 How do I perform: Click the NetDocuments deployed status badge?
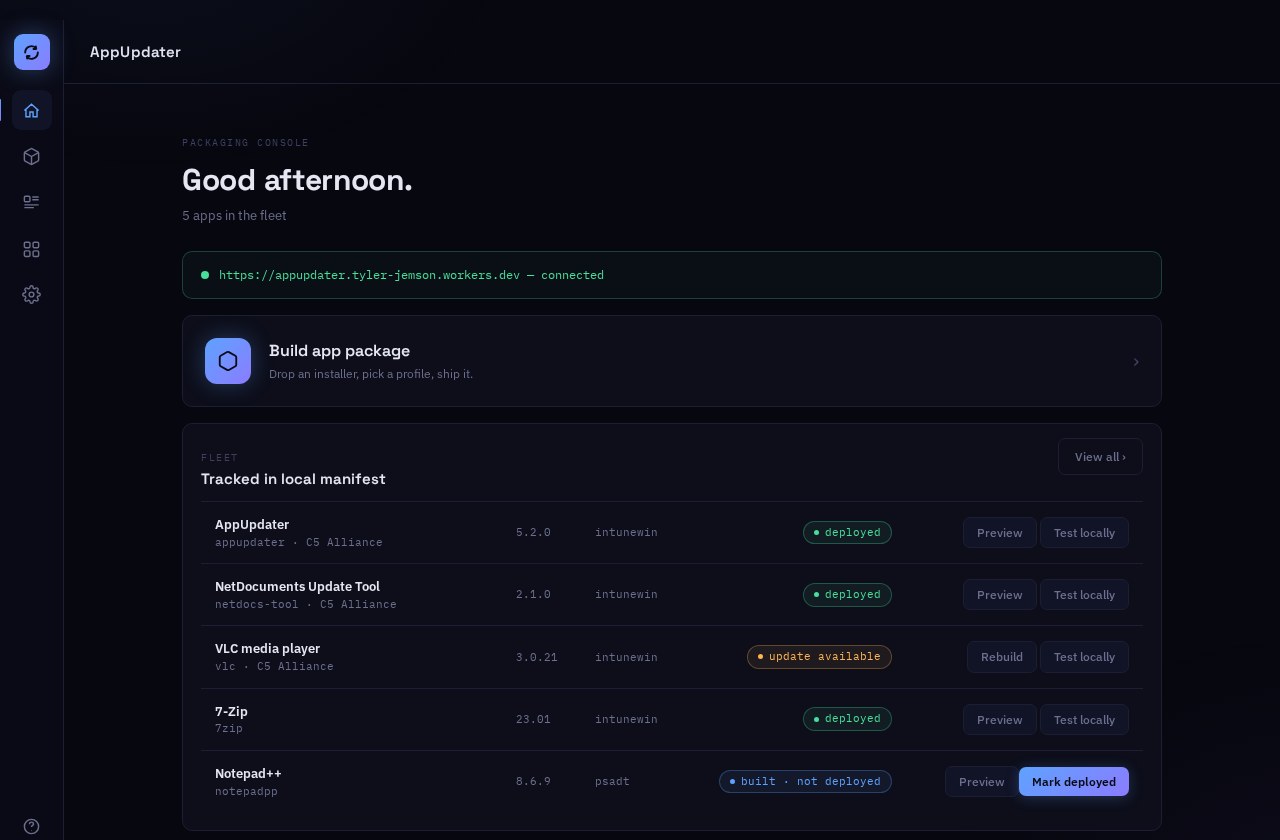847,594
